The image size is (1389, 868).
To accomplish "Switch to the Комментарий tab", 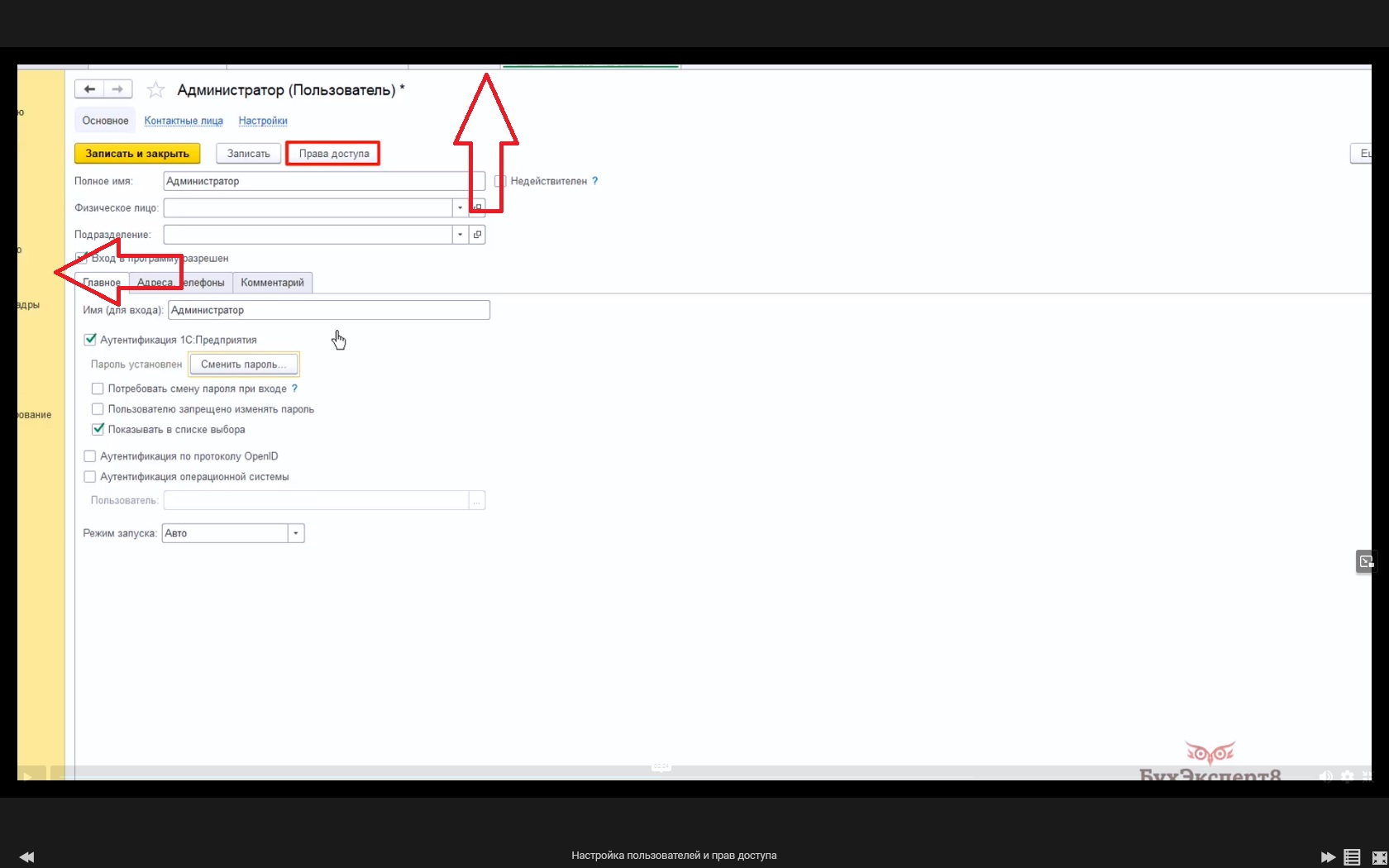I will click(x=272, y=283).
